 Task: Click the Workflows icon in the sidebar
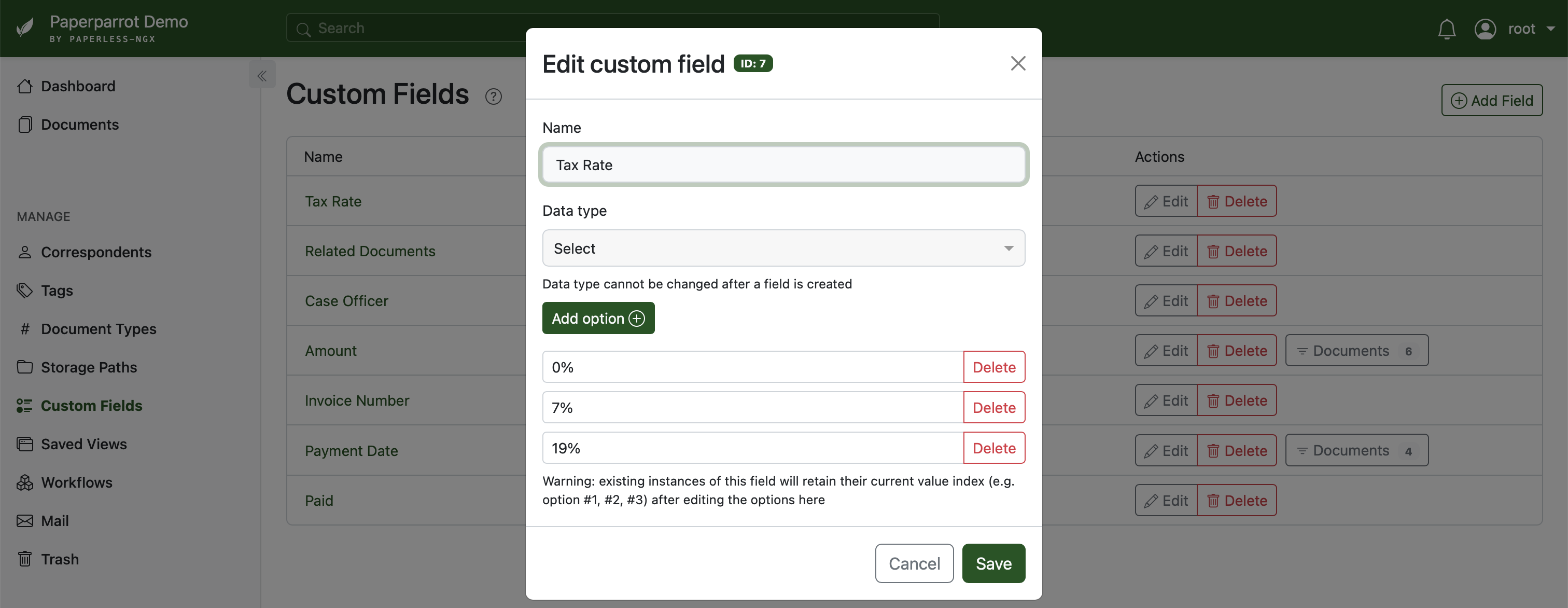coord(24,482)
